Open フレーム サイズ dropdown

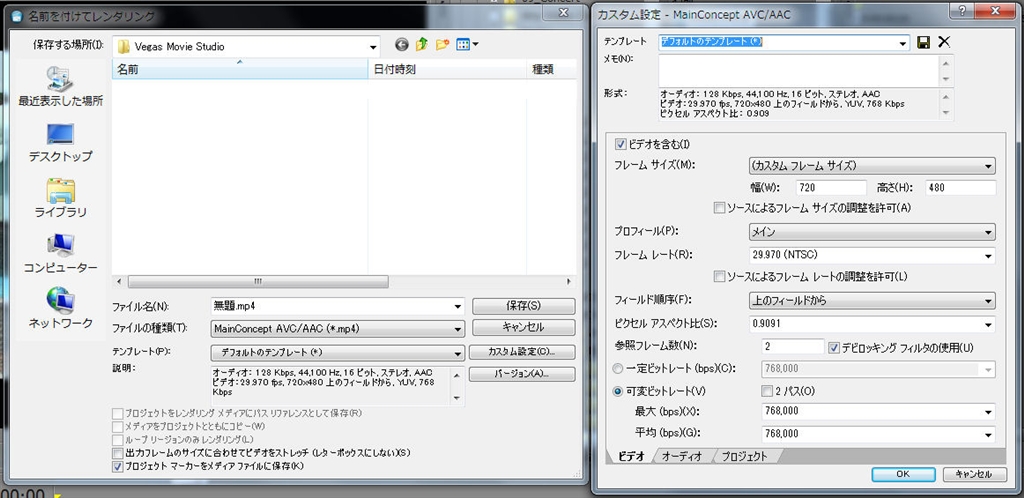point(988,166)
